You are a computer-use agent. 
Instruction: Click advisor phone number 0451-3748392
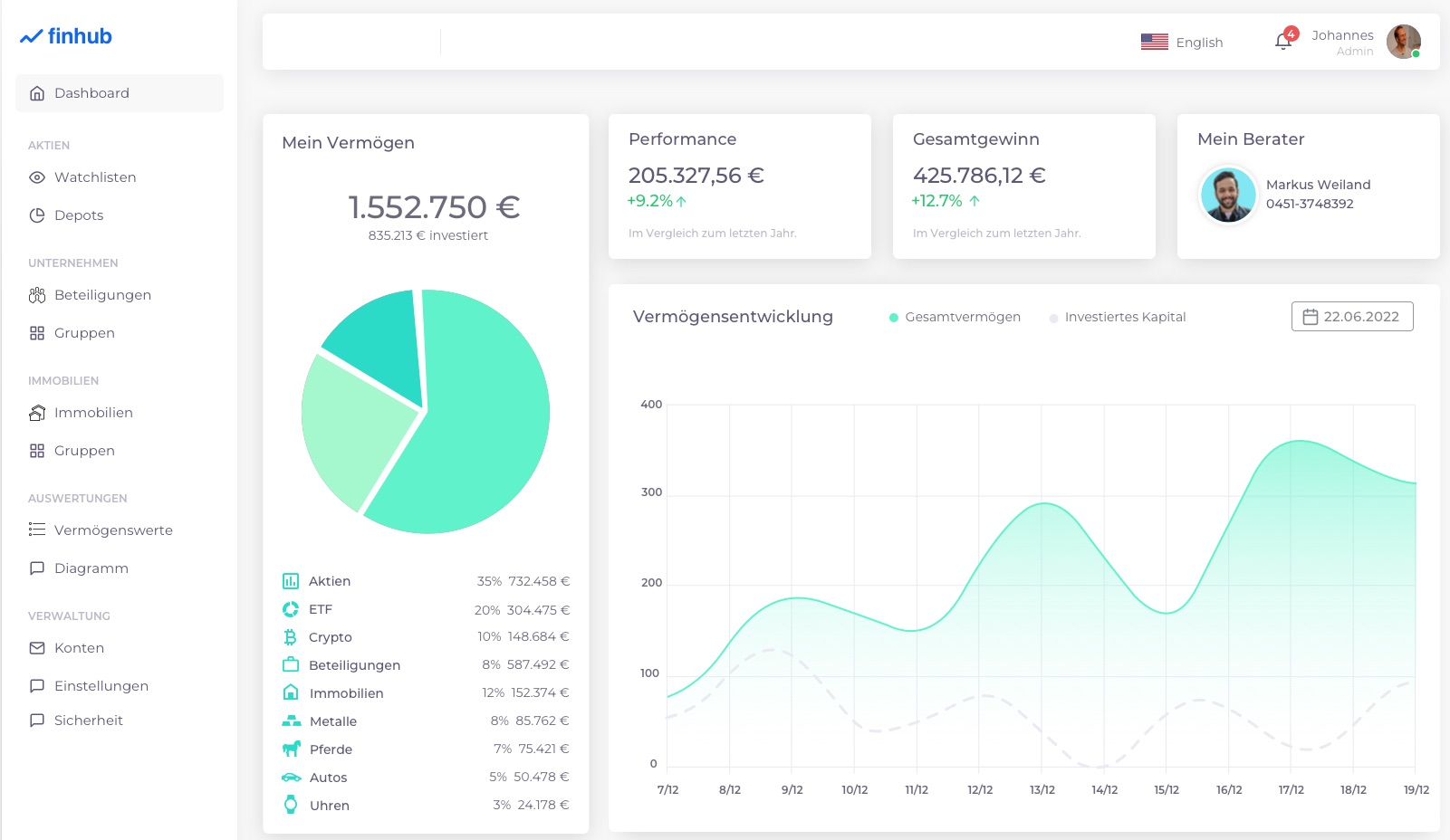pos(1310,204)
